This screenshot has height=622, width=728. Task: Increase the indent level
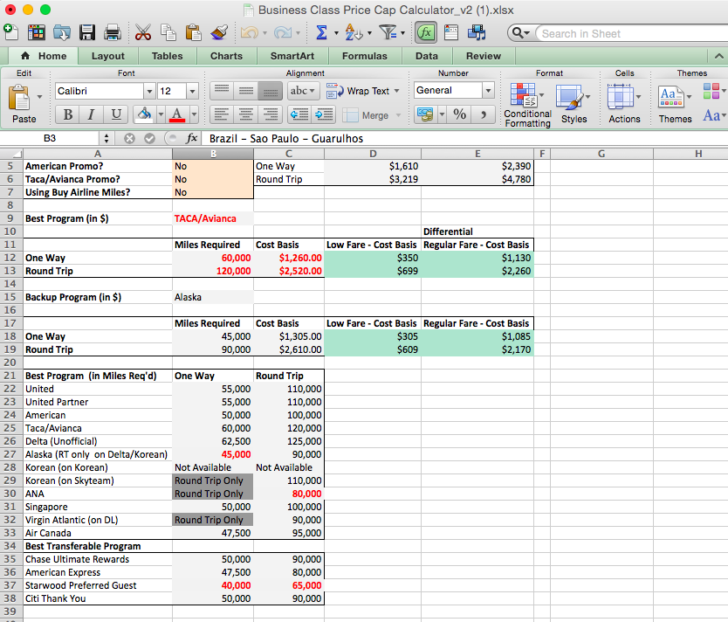click(324, 115)
